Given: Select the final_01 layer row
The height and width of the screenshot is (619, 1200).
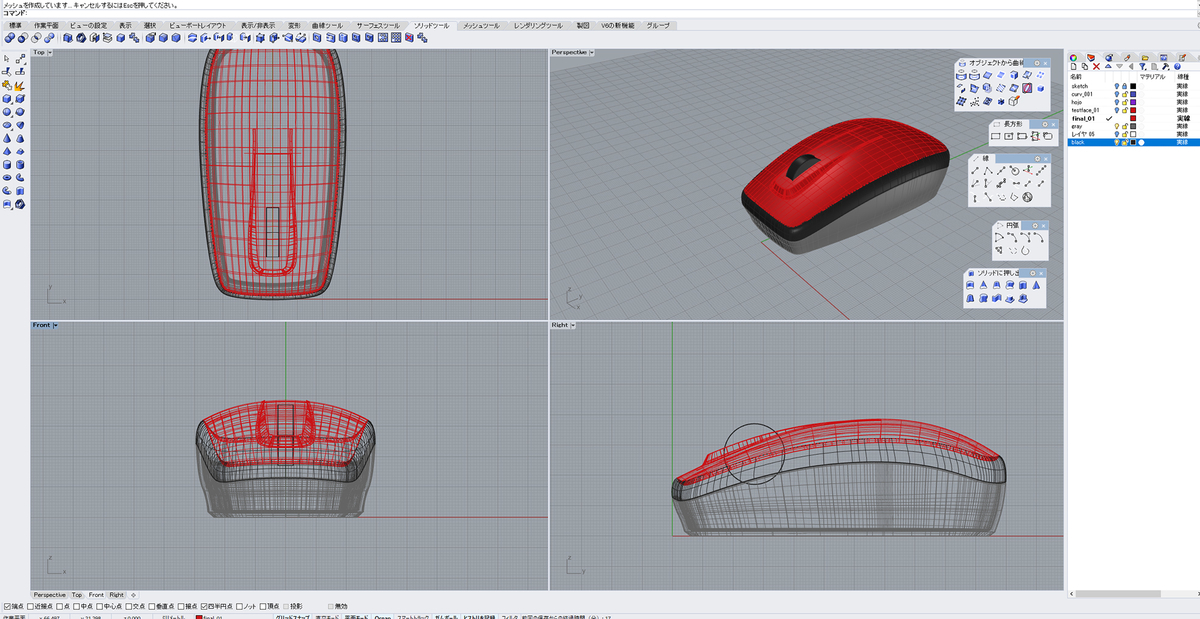Looking at the screenshot, I should click(1131, 118).
